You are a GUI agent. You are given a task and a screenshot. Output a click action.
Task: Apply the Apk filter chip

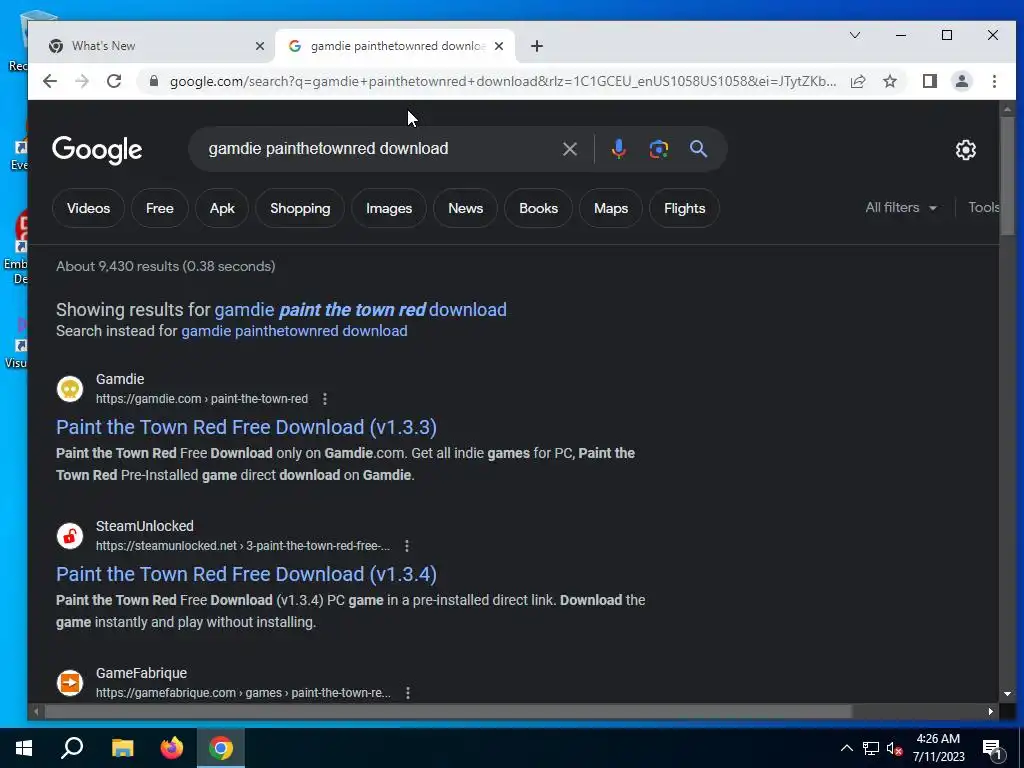point(222,208)
